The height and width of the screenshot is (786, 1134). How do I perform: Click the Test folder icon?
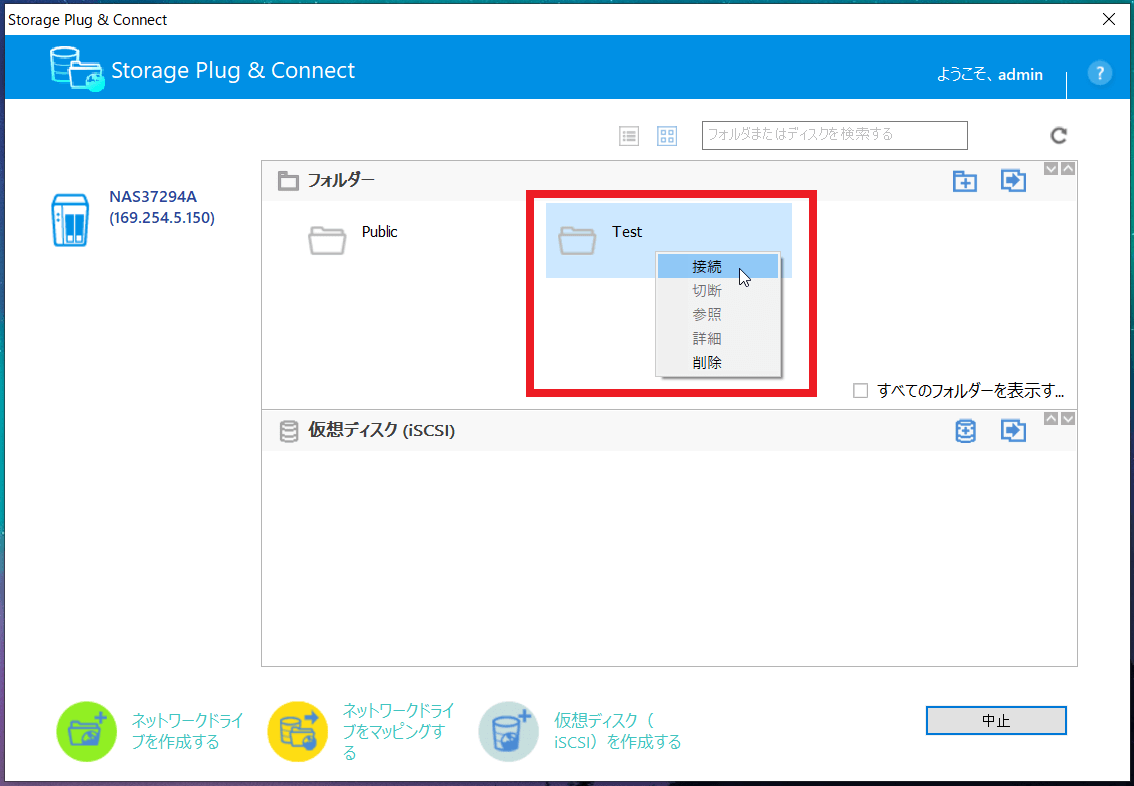(577, 240)
